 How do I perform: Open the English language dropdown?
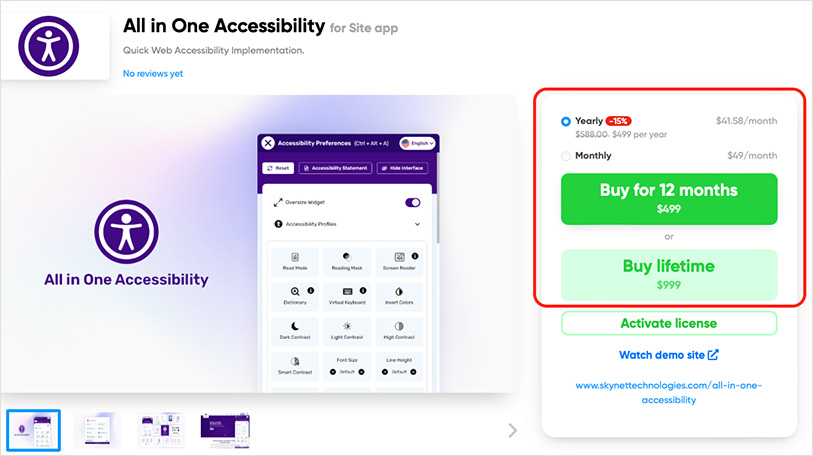(417, 143)
